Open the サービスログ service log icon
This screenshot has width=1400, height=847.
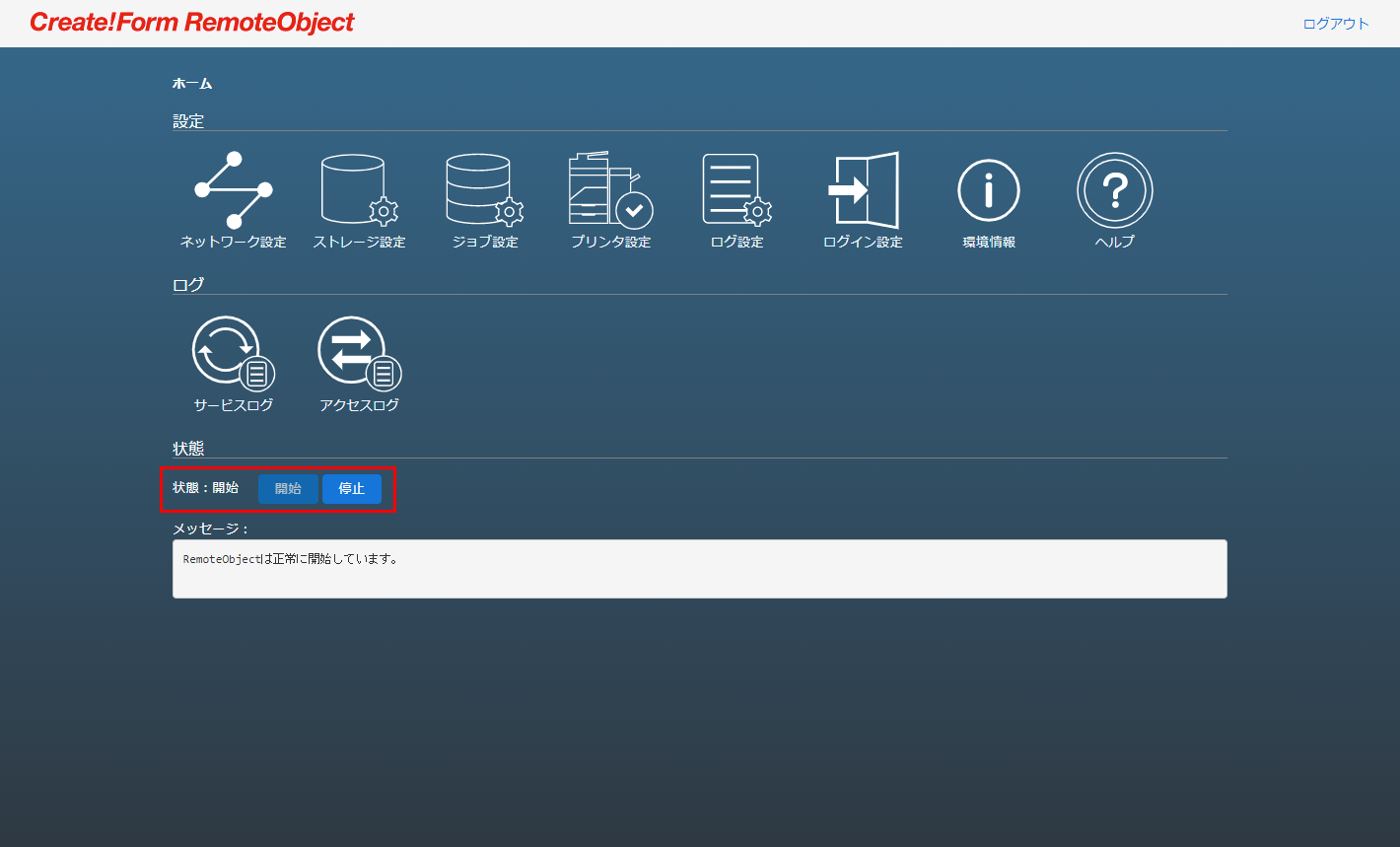[x=234, y=353]
